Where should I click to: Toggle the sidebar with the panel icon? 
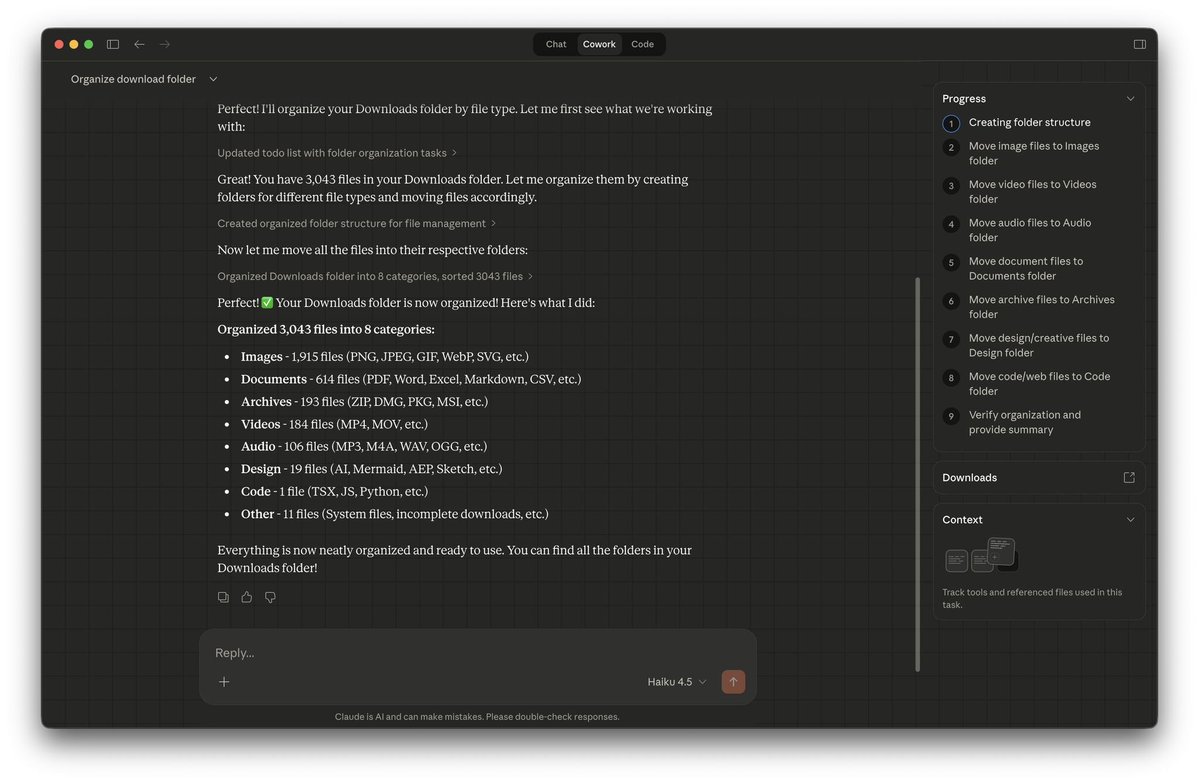coord(113,44)
